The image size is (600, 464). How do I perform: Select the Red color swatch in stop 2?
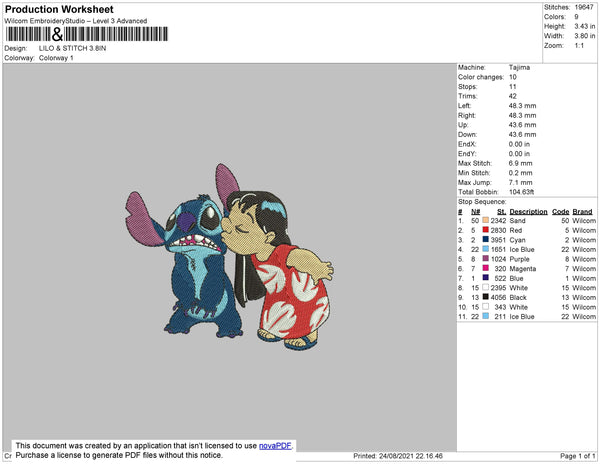pos(485,231)
